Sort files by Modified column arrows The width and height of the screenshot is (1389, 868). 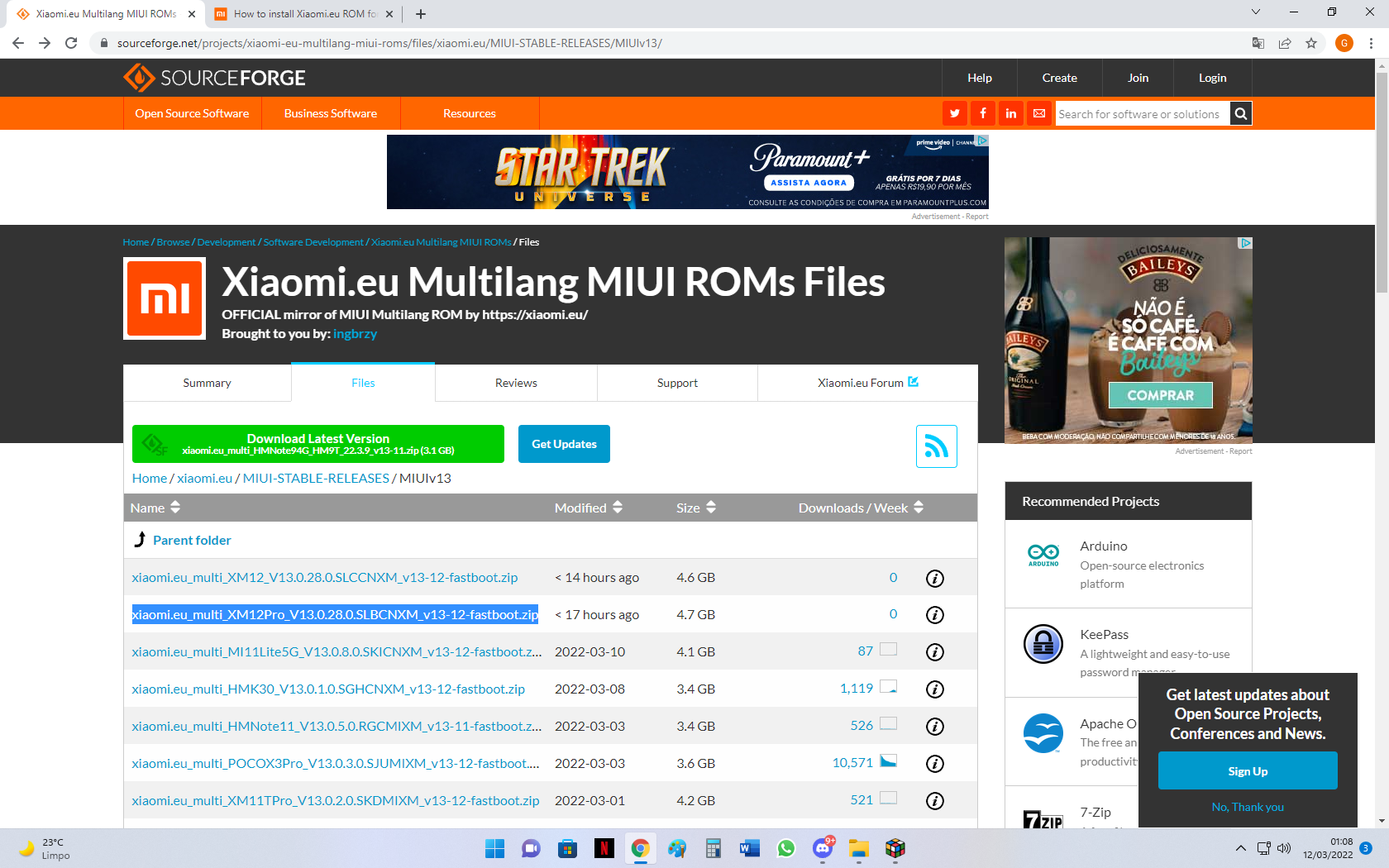618,508
